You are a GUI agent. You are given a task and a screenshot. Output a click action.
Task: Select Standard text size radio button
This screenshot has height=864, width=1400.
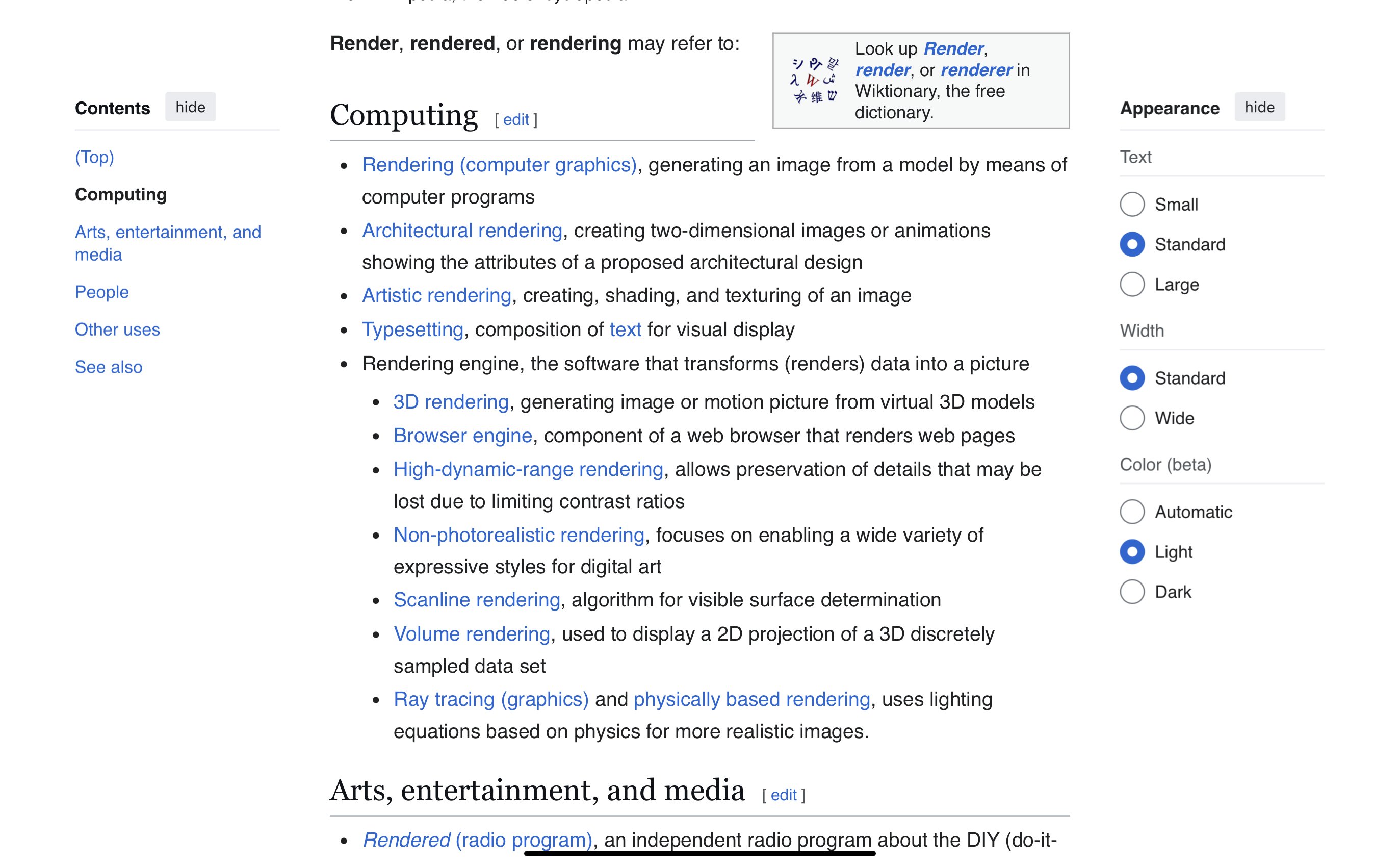point(1132,245)
